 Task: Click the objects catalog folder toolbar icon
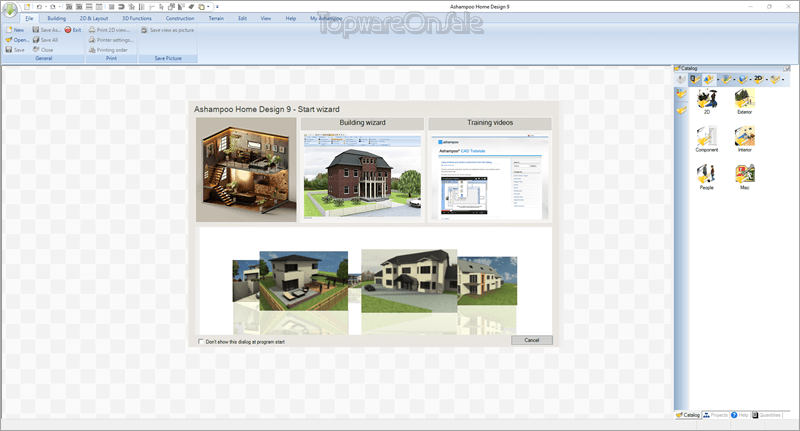click(x=695, y=79)
